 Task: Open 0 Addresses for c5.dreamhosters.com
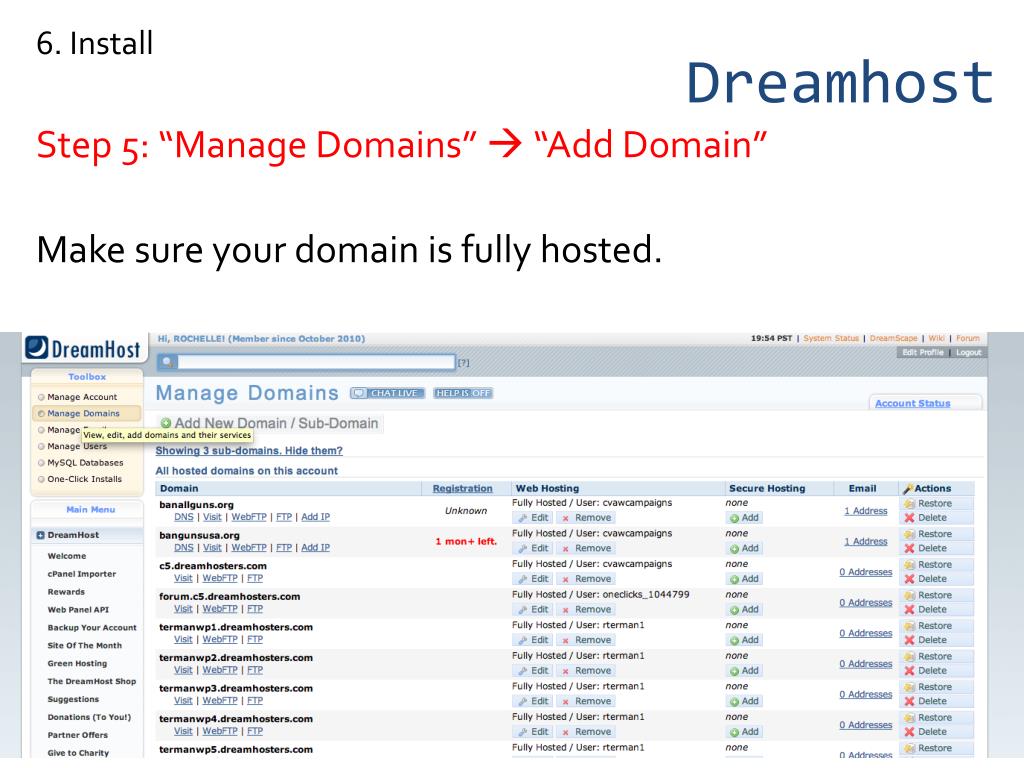[x=865, y=572]
